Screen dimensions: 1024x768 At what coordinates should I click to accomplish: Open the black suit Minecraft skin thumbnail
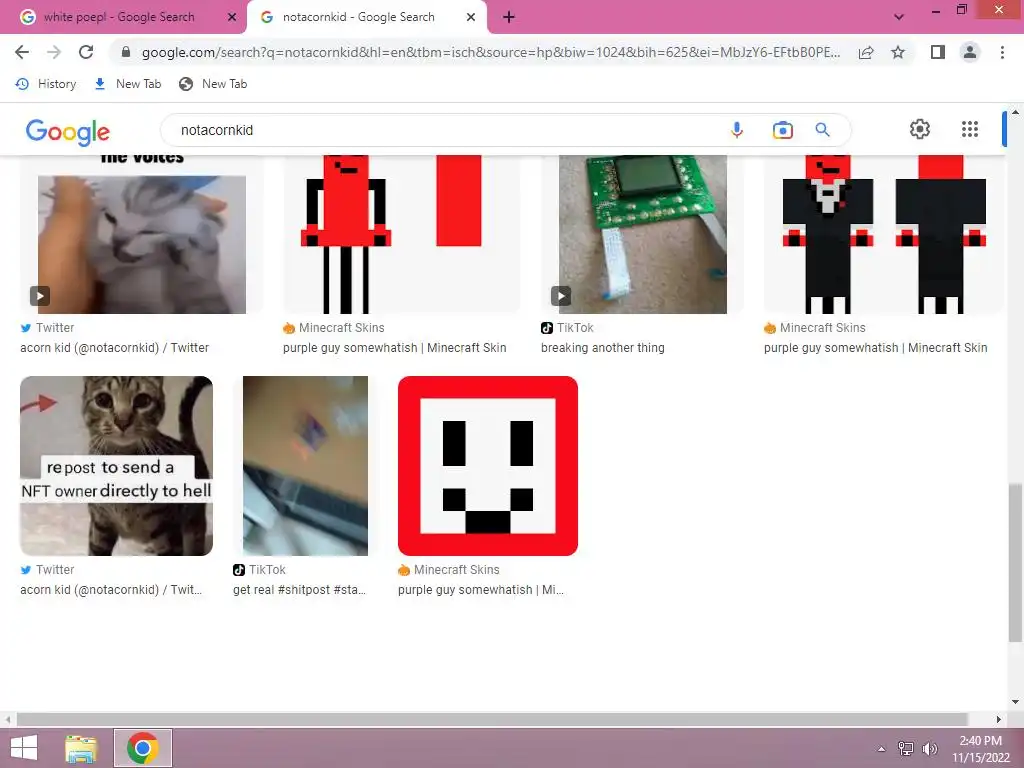[884, 234]
